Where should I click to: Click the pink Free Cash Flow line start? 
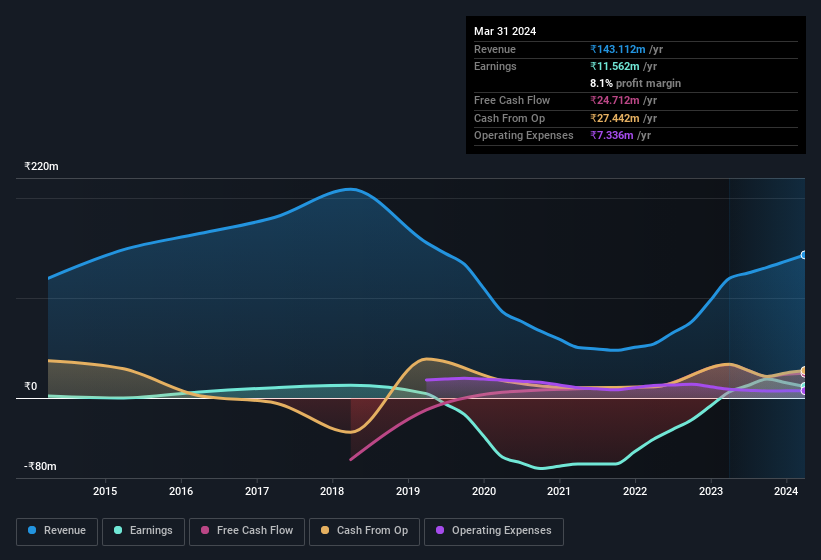pyautogui.click(x=351, y=460)
